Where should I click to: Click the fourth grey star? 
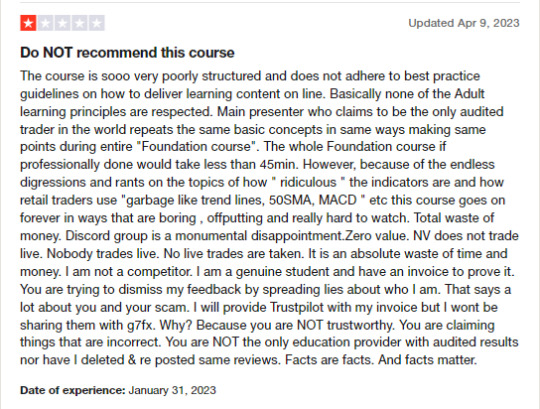[x=79, y=23]
